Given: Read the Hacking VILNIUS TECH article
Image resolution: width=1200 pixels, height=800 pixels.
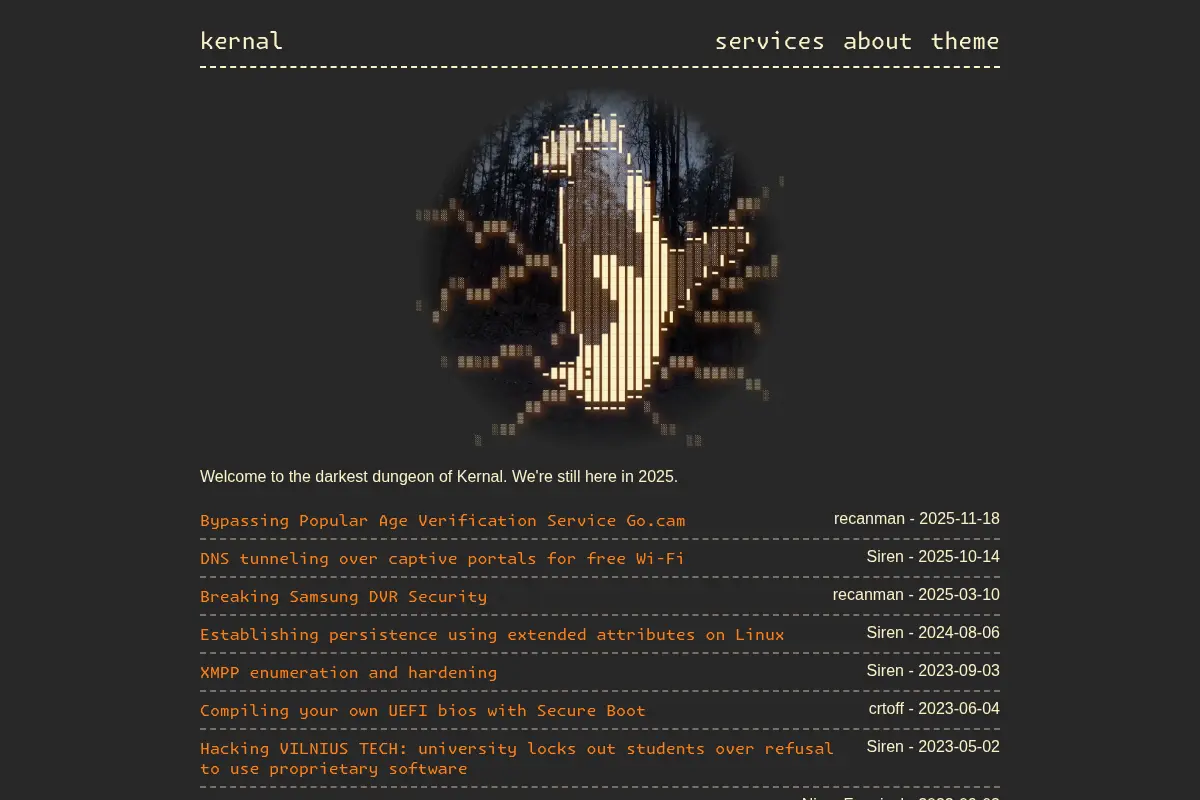Looking at the screenshot, I should pyautogui.click(x=516, y=758).
